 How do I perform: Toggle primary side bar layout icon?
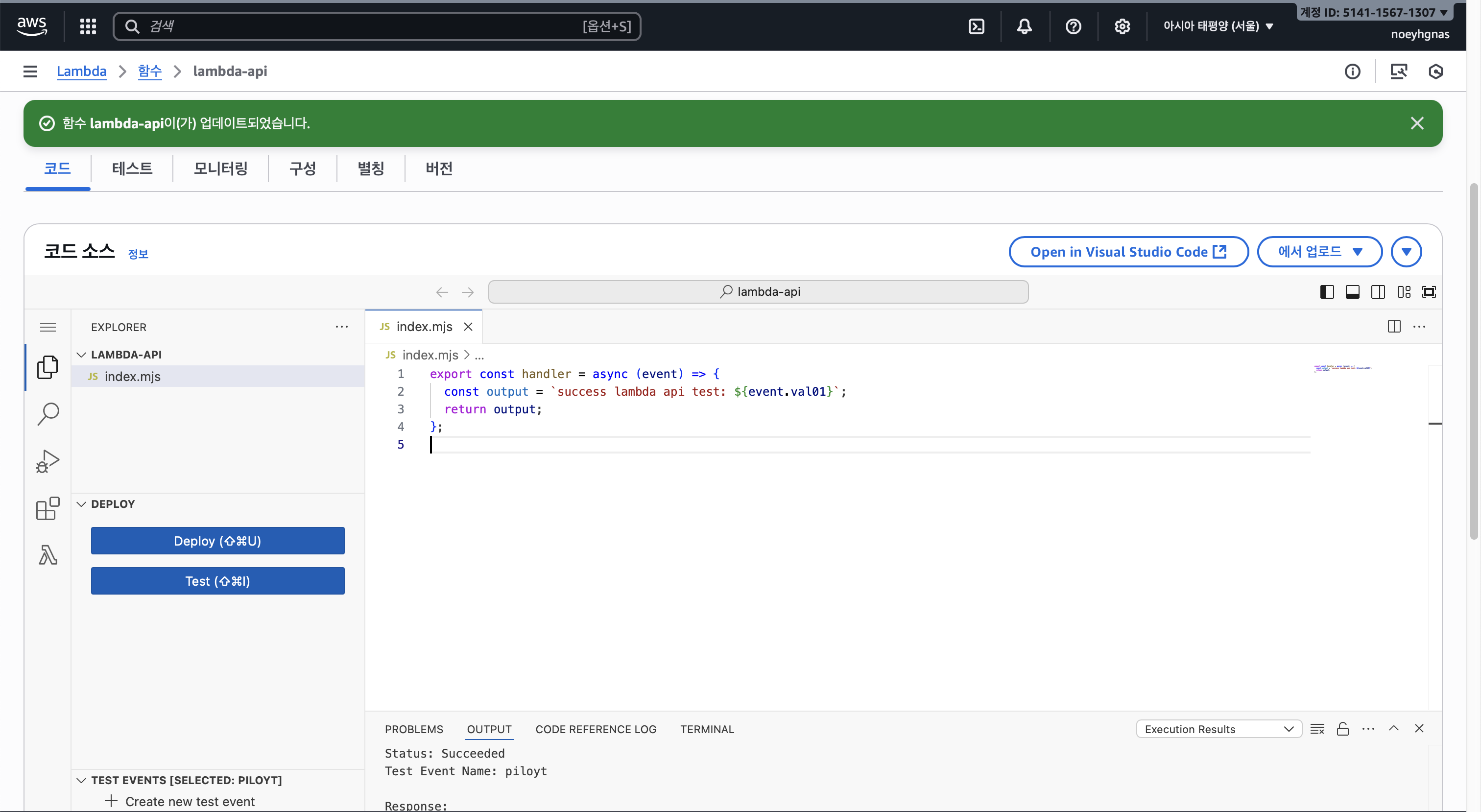1327,292
